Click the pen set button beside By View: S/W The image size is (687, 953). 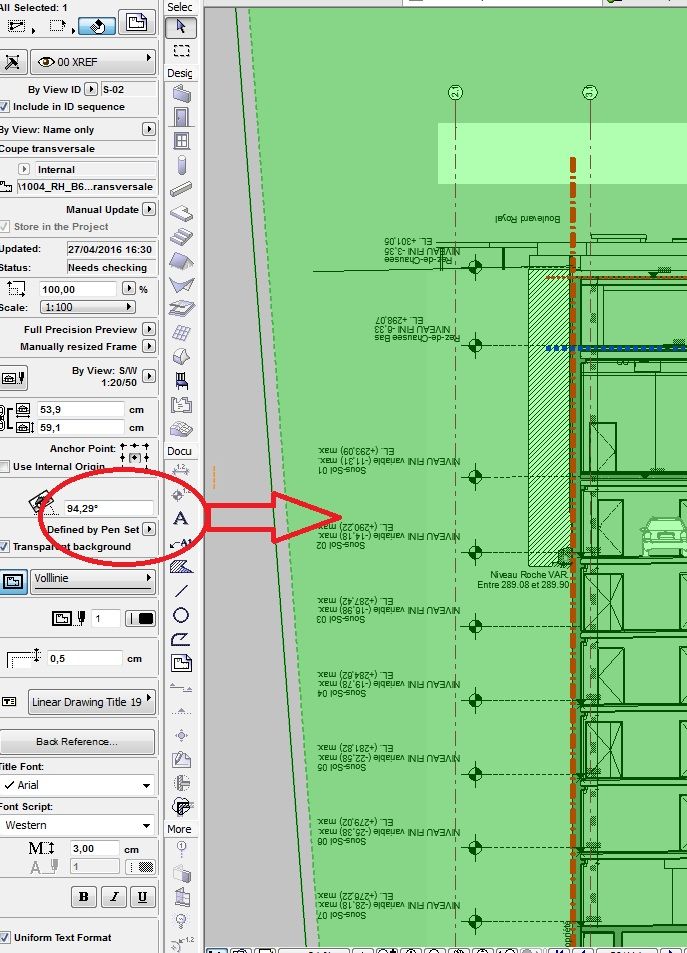13,378
